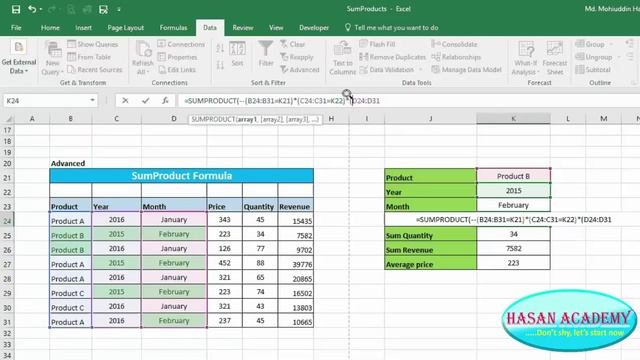Click cell K22 containing 2015

click(513, 191)
